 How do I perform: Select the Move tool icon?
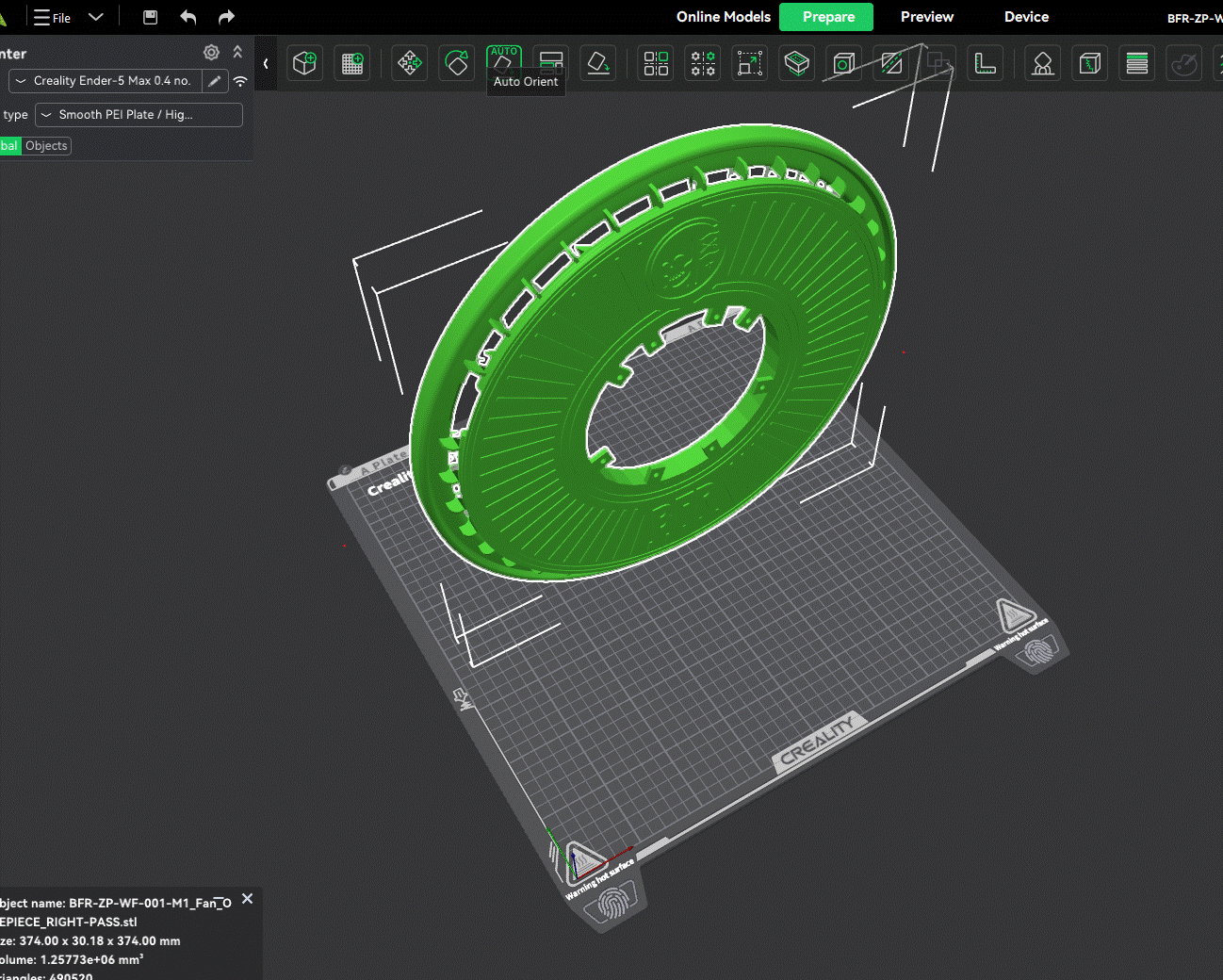[410, 63]
